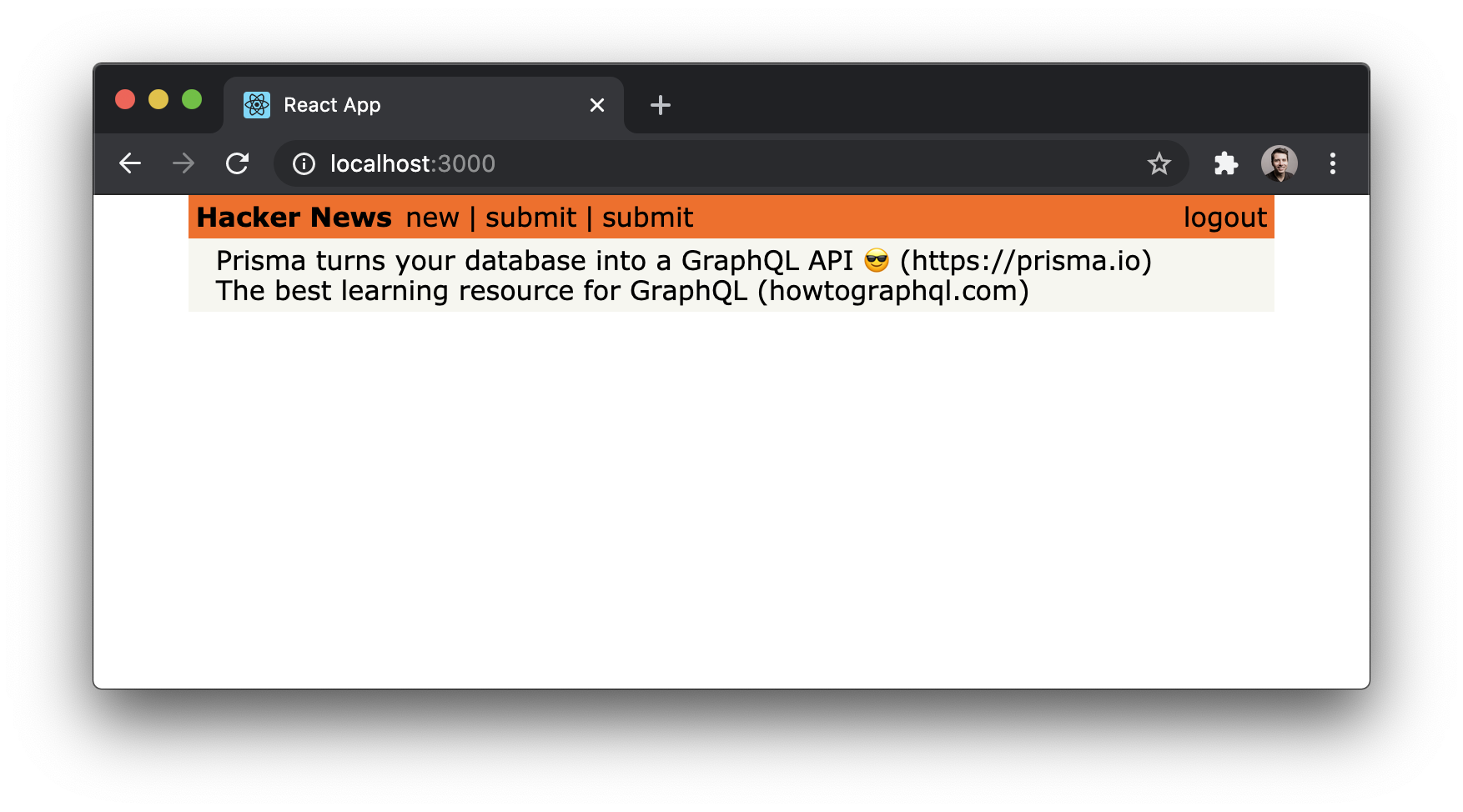The height and width of the screenshot is (812, 1463).
Task: Open site information icon next to localhost
Action: click(x=304, y=163)
